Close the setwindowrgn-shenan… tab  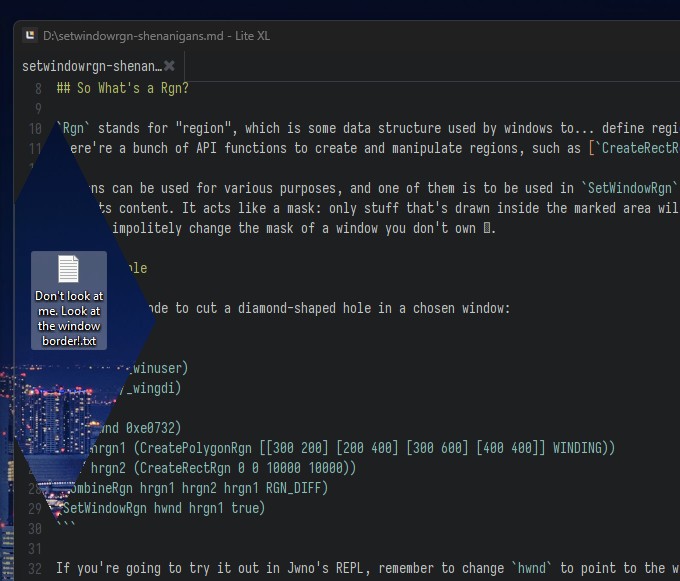(169, 66)
